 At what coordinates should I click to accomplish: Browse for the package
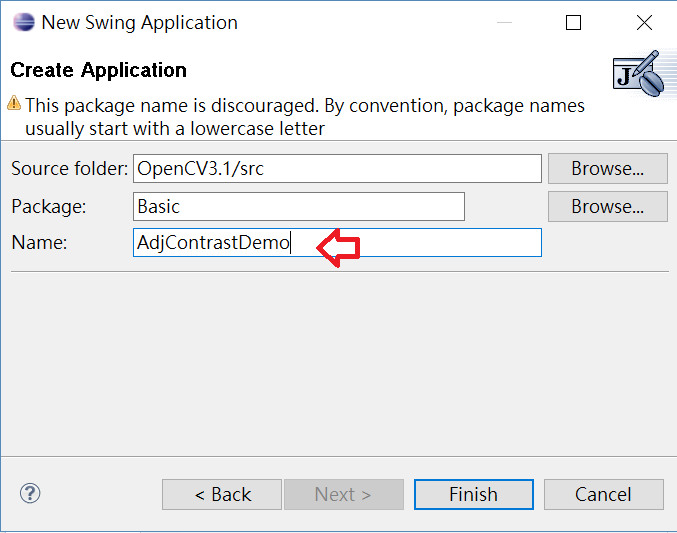tap(607, 206)
